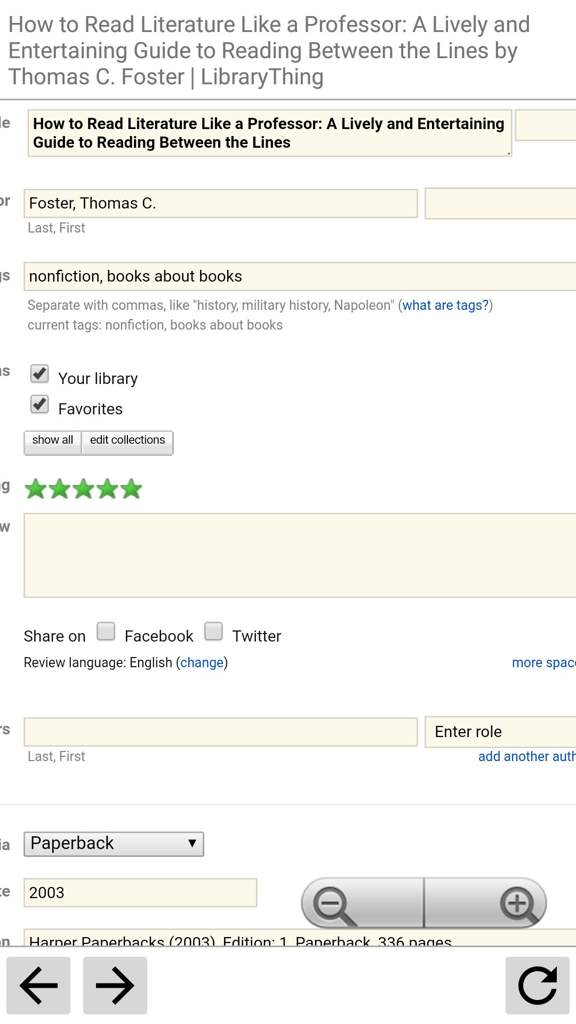Set rating to two stars
Screen dimensions: 576x1024
pyautogui.click(x=59, y=488)
